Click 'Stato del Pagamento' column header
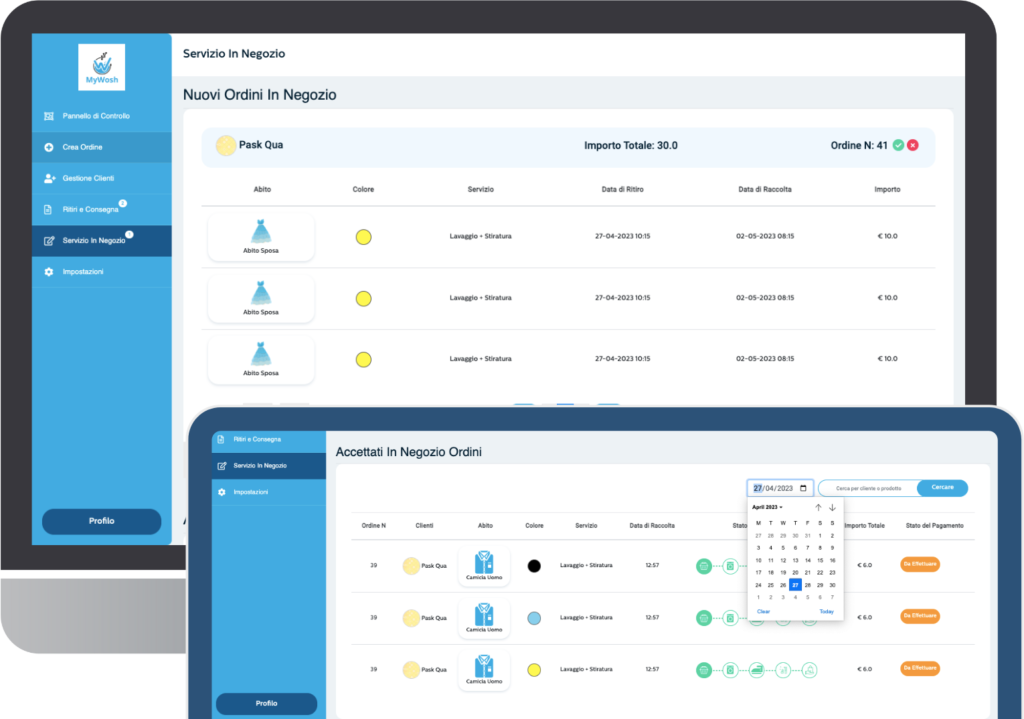The width and height of the screenshot is (1024, 719). (935, 526)
